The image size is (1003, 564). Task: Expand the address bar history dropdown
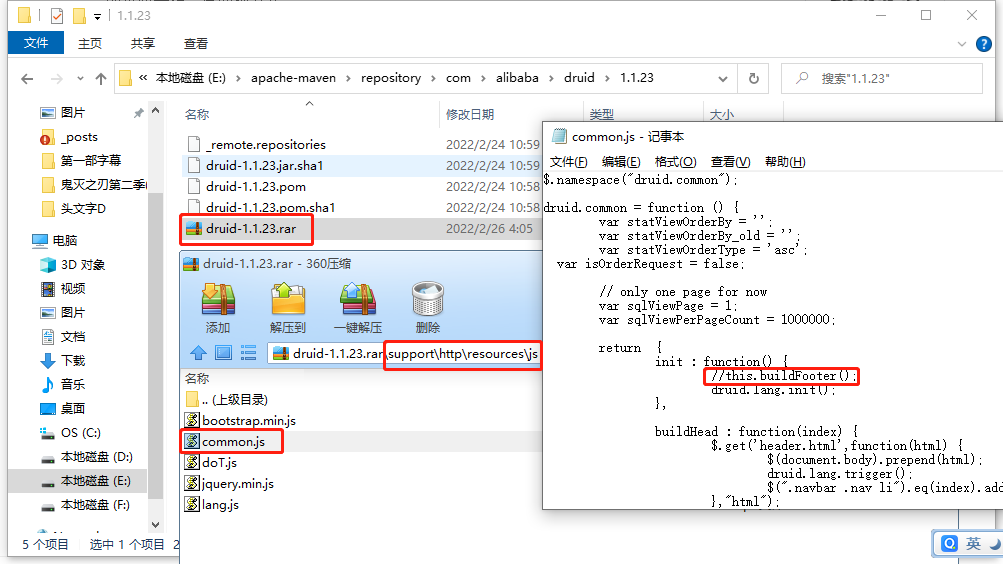click(x=723, y=79)
